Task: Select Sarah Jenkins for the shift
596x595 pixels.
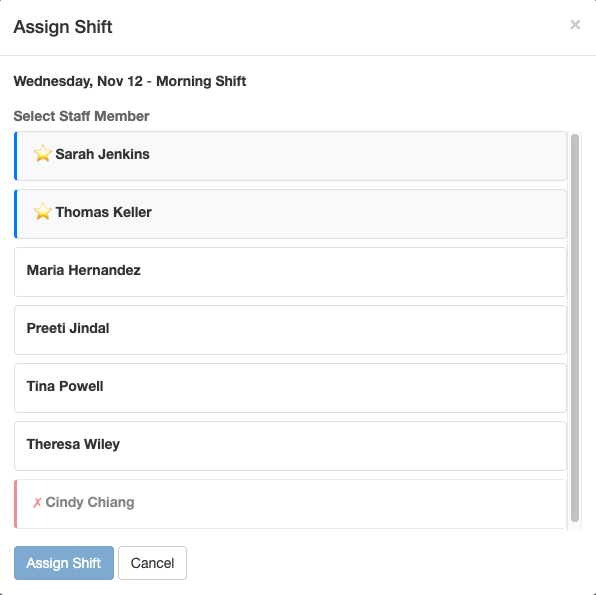Action: pos(290,156)
